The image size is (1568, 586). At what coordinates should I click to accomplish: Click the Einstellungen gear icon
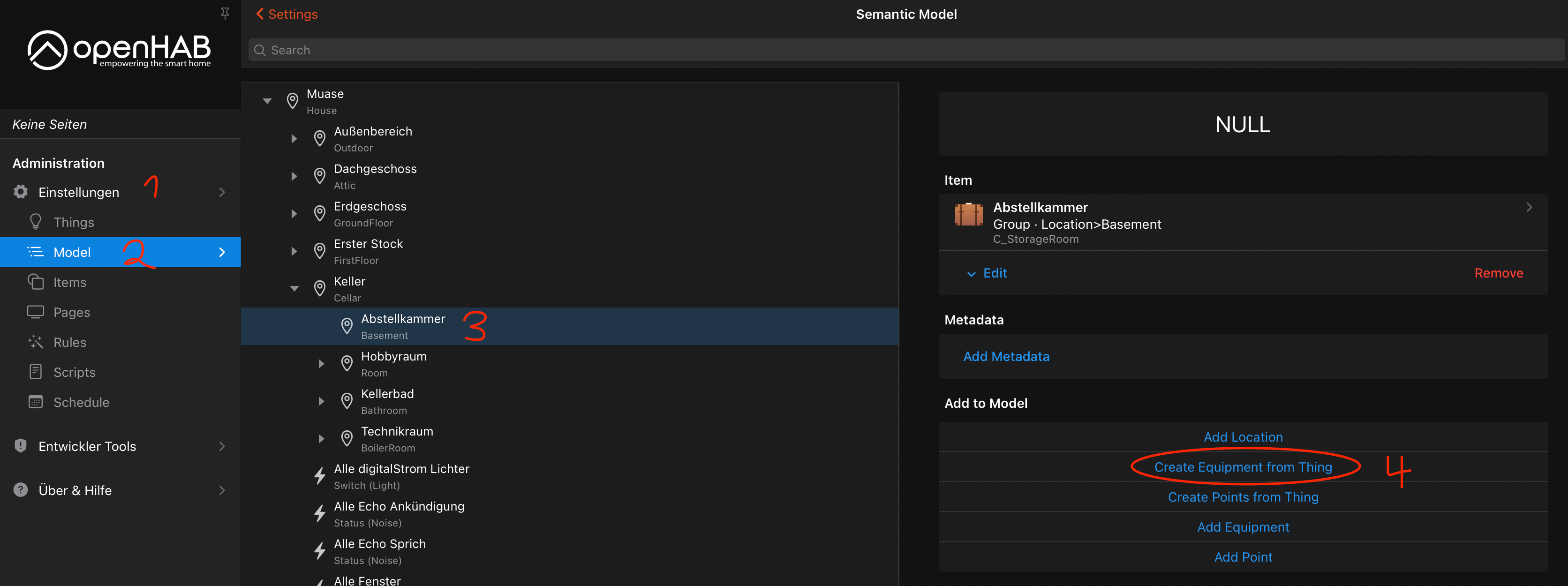[21, 192]
